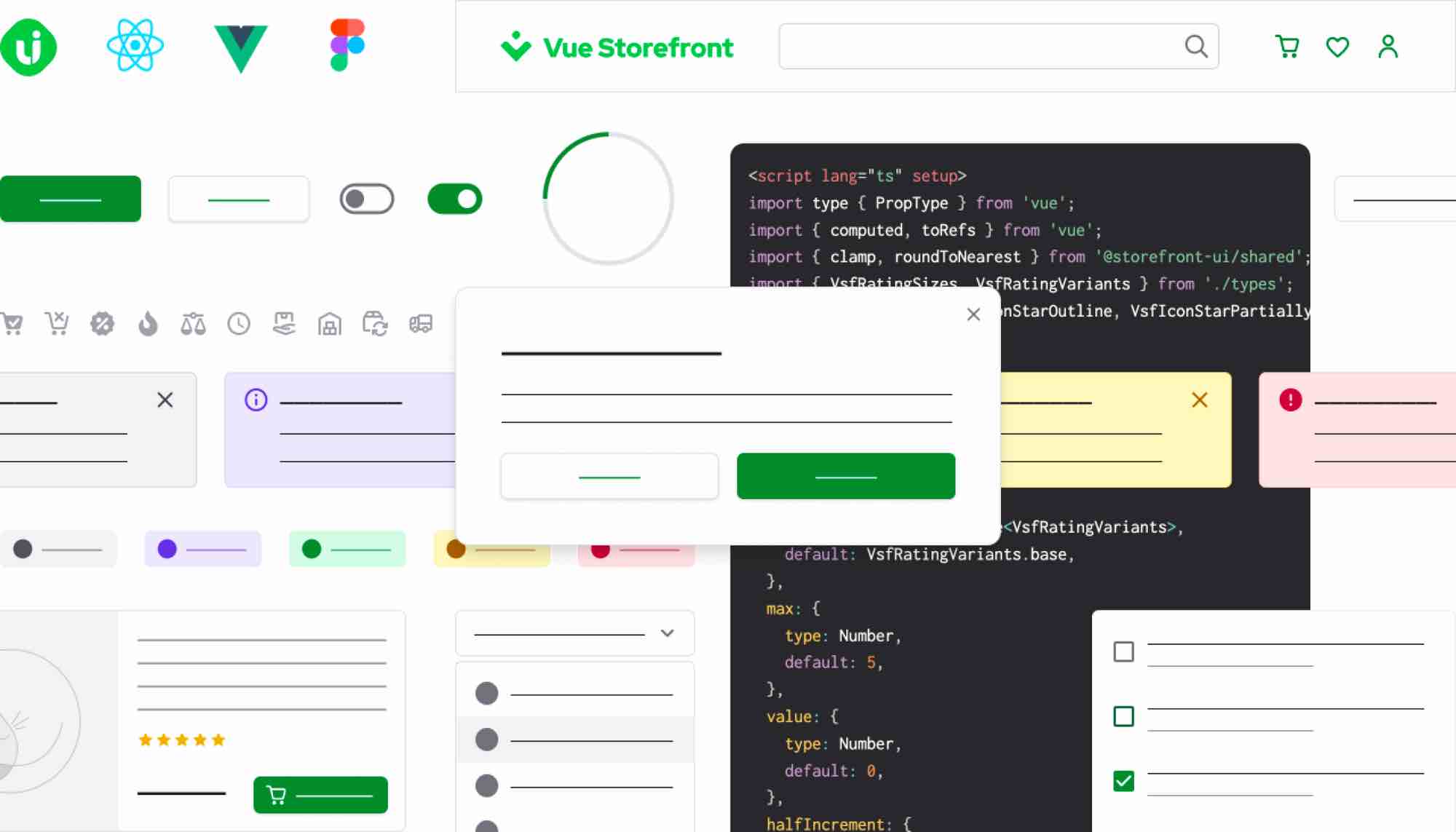Select the Storefront UI logo tab
The width and height of the screenshot is (1456, 832).
pos(27,46)
